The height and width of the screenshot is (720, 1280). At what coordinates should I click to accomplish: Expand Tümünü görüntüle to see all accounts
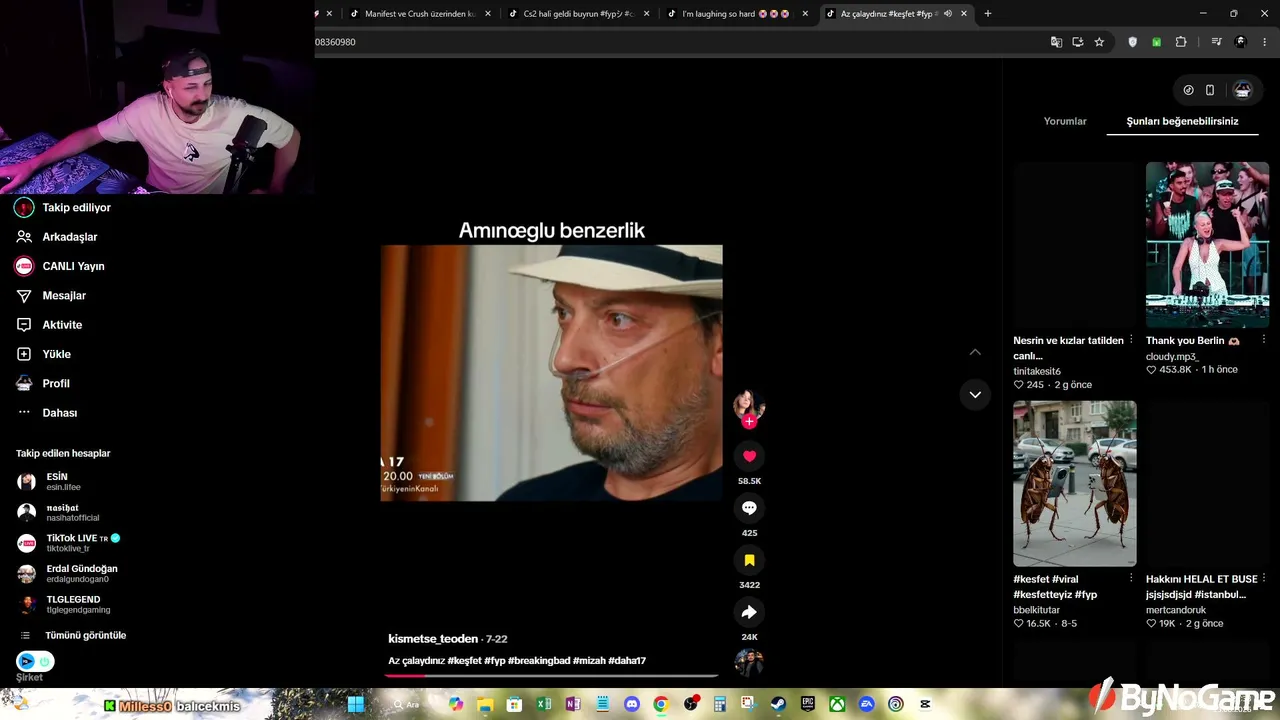(x=73, y=635)
